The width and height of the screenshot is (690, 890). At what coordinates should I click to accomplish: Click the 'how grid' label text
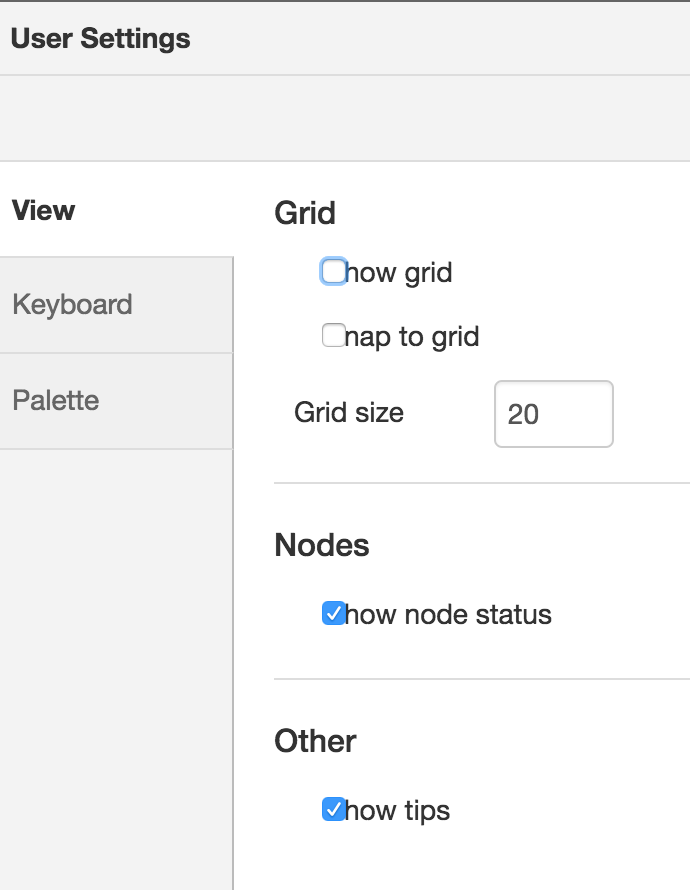398,272
